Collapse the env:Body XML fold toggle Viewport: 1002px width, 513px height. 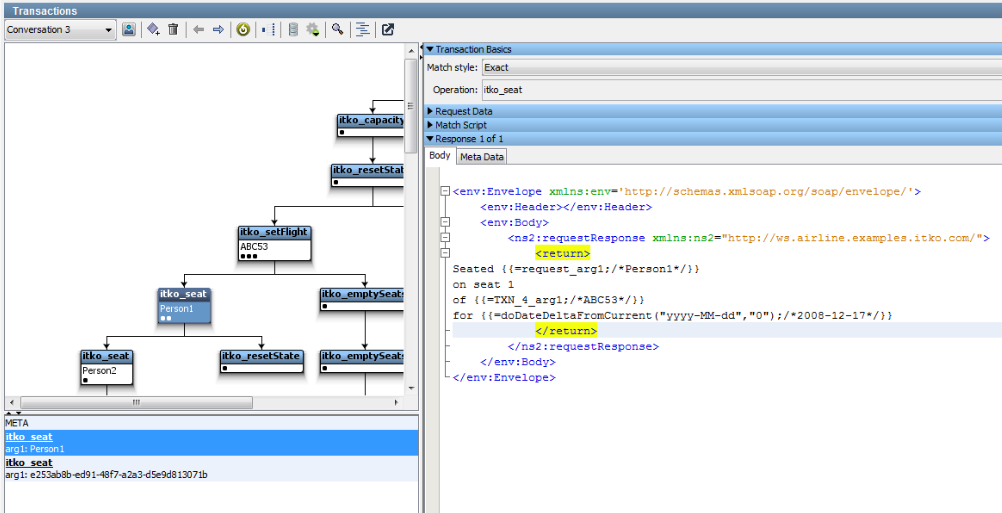tap(445, 222)
